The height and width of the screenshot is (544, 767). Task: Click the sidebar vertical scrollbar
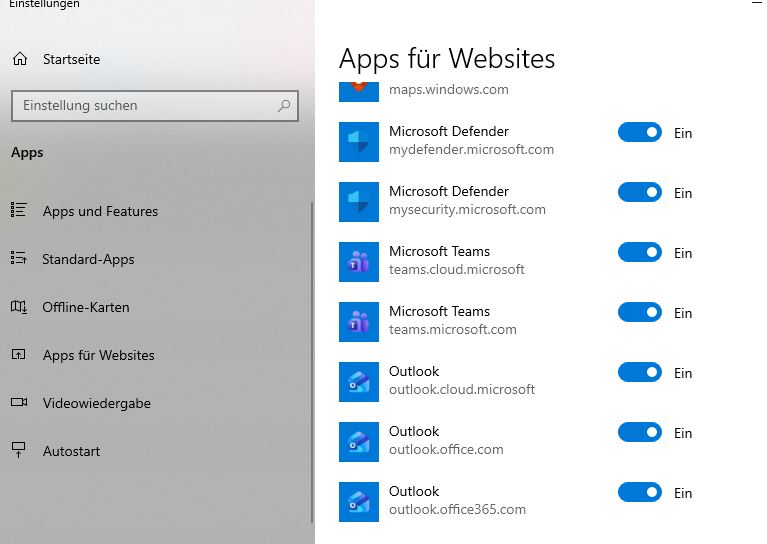coord(312,362)
